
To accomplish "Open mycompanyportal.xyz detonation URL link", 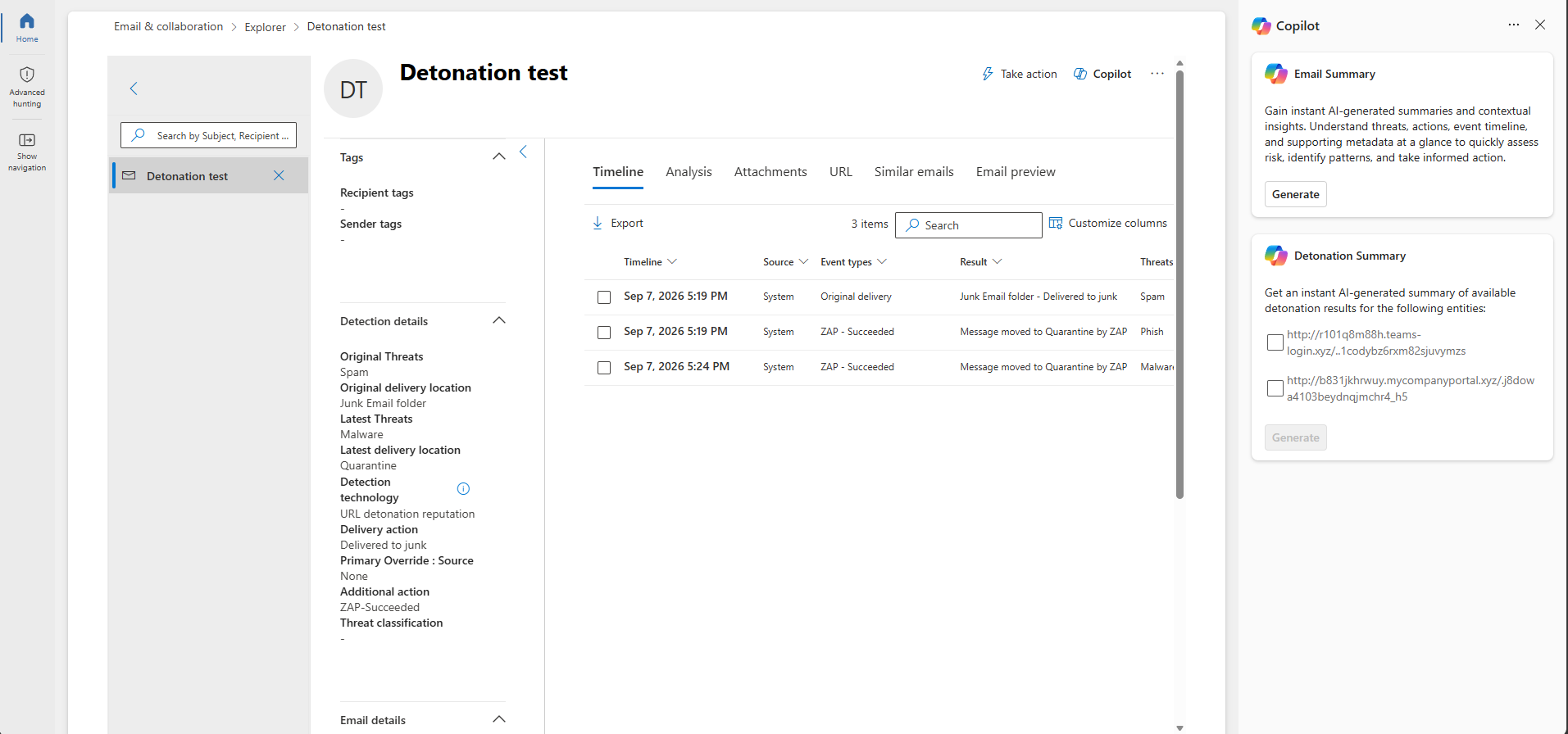I will [x=1411, y=388].
